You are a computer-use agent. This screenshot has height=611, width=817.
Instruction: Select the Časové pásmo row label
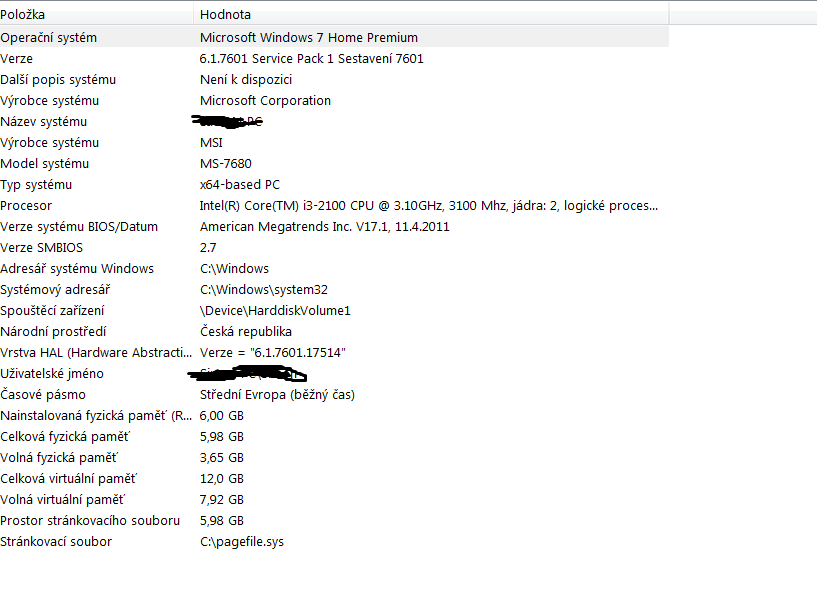[43, 395]
